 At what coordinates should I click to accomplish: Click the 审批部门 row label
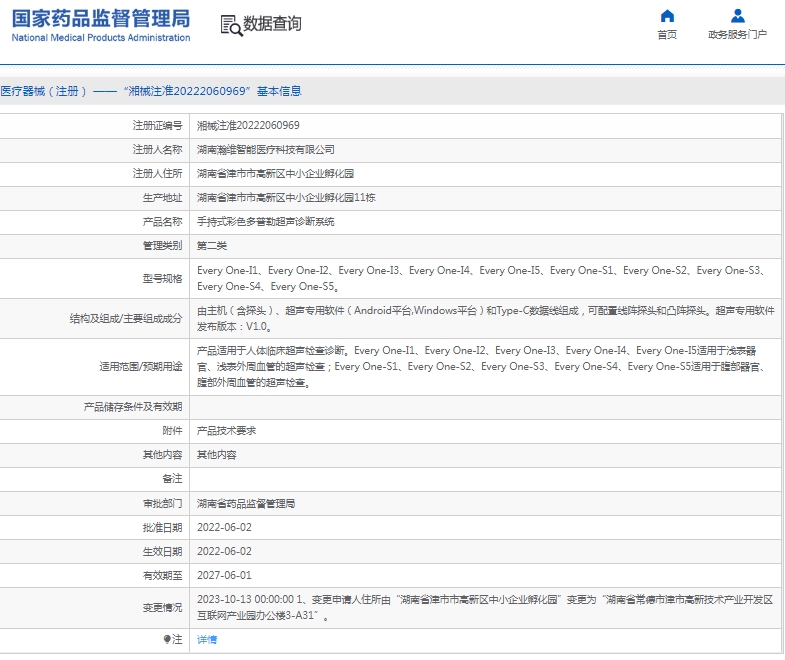[x=162, y=503]
